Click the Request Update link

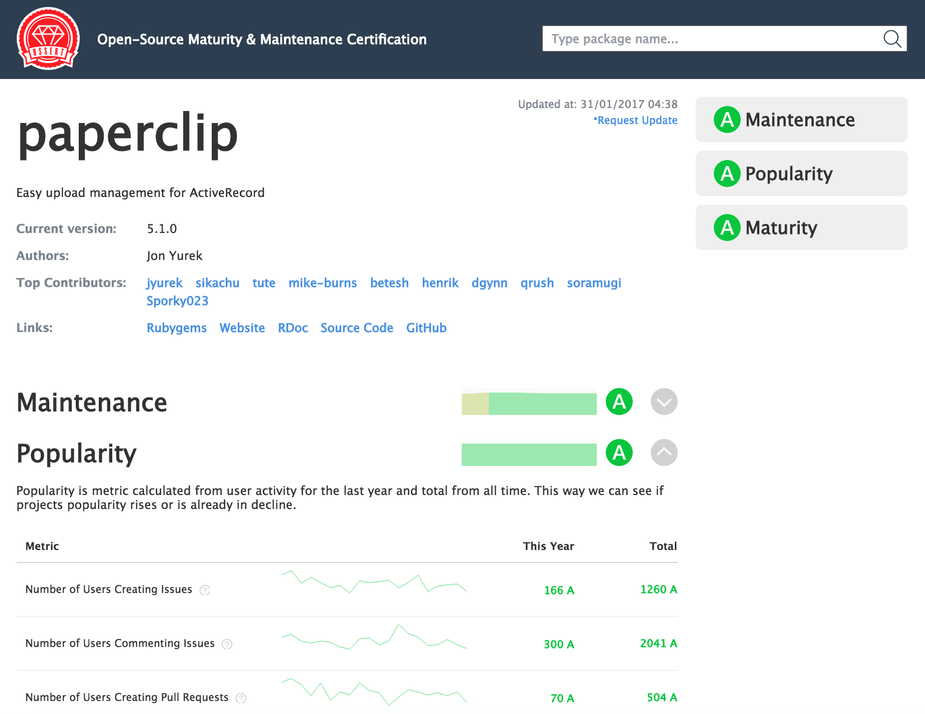coord(636,121)
